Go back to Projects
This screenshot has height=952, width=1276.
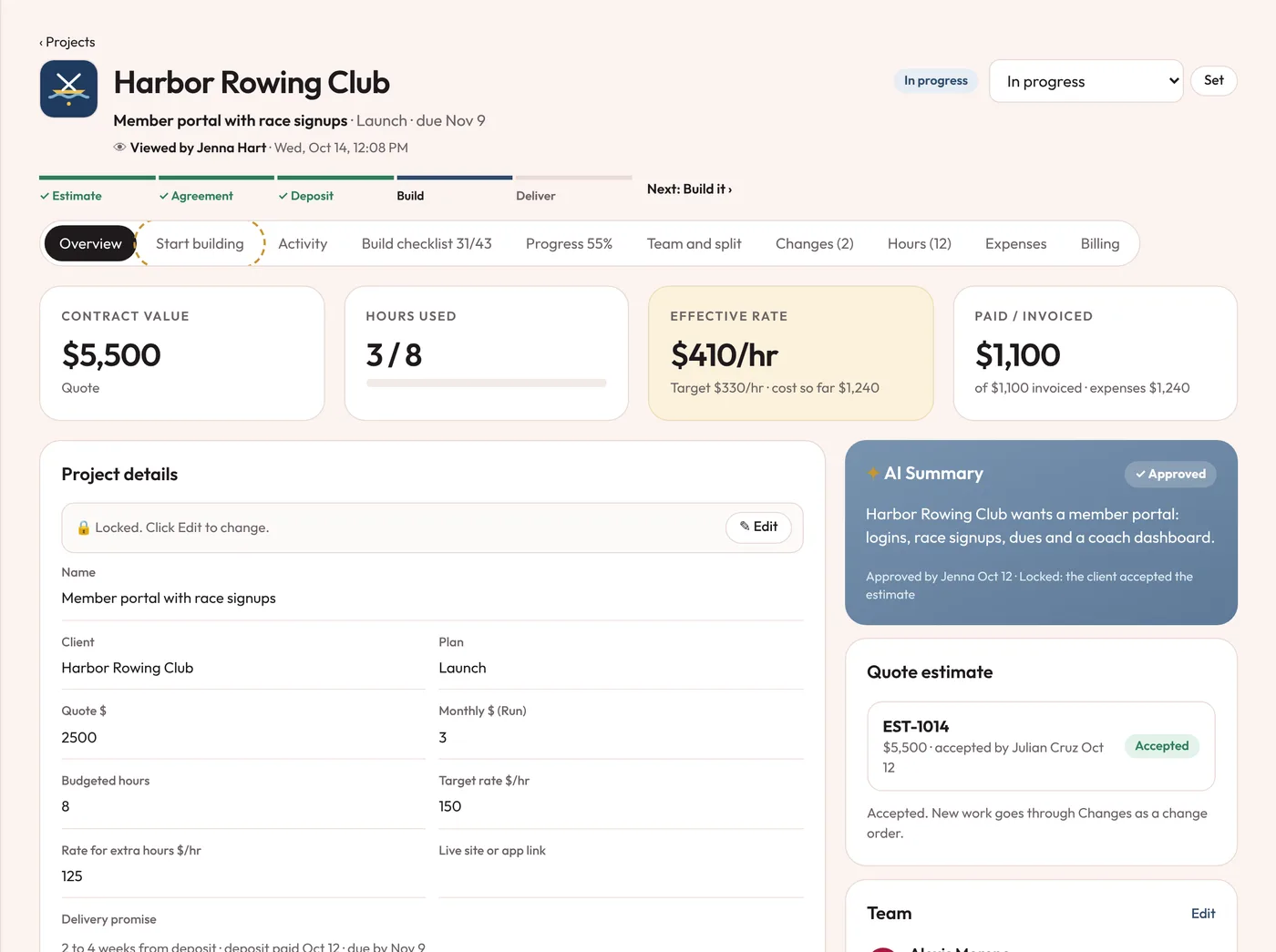click(67, 42)
